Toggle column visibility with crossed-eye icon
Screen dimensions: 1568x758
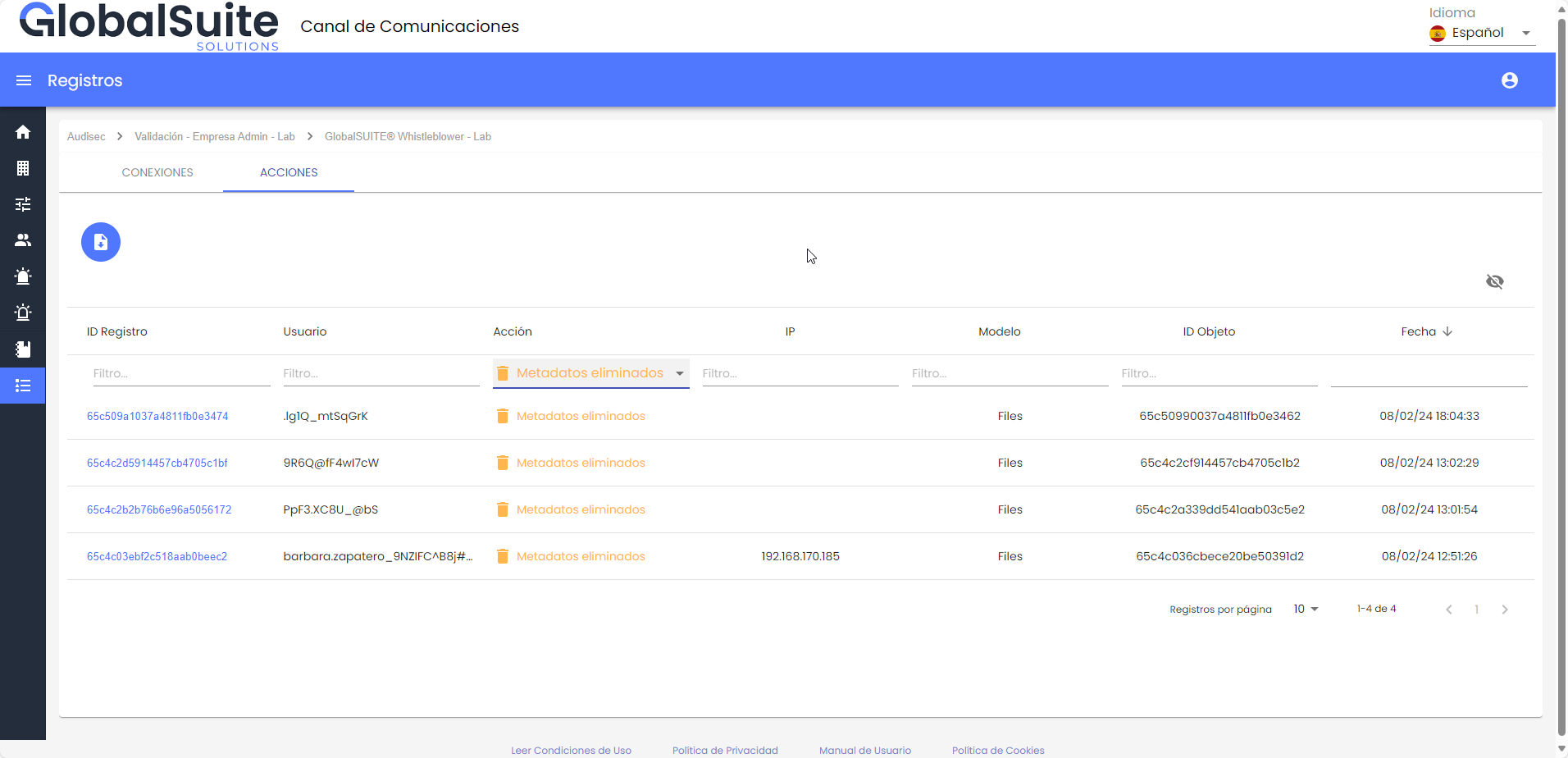point(1494,281)
